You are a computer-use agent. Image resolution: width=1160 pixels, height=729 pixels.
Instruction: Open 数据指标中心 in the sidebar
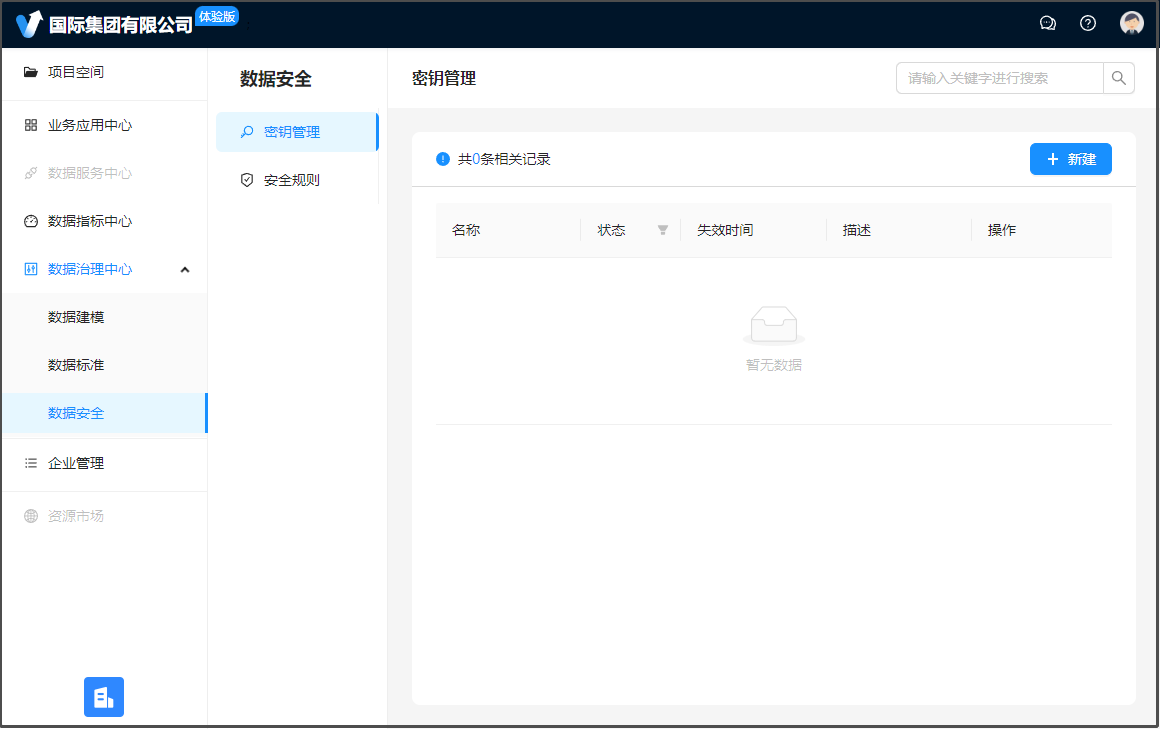pyautogui.click(x=90, y=221)
